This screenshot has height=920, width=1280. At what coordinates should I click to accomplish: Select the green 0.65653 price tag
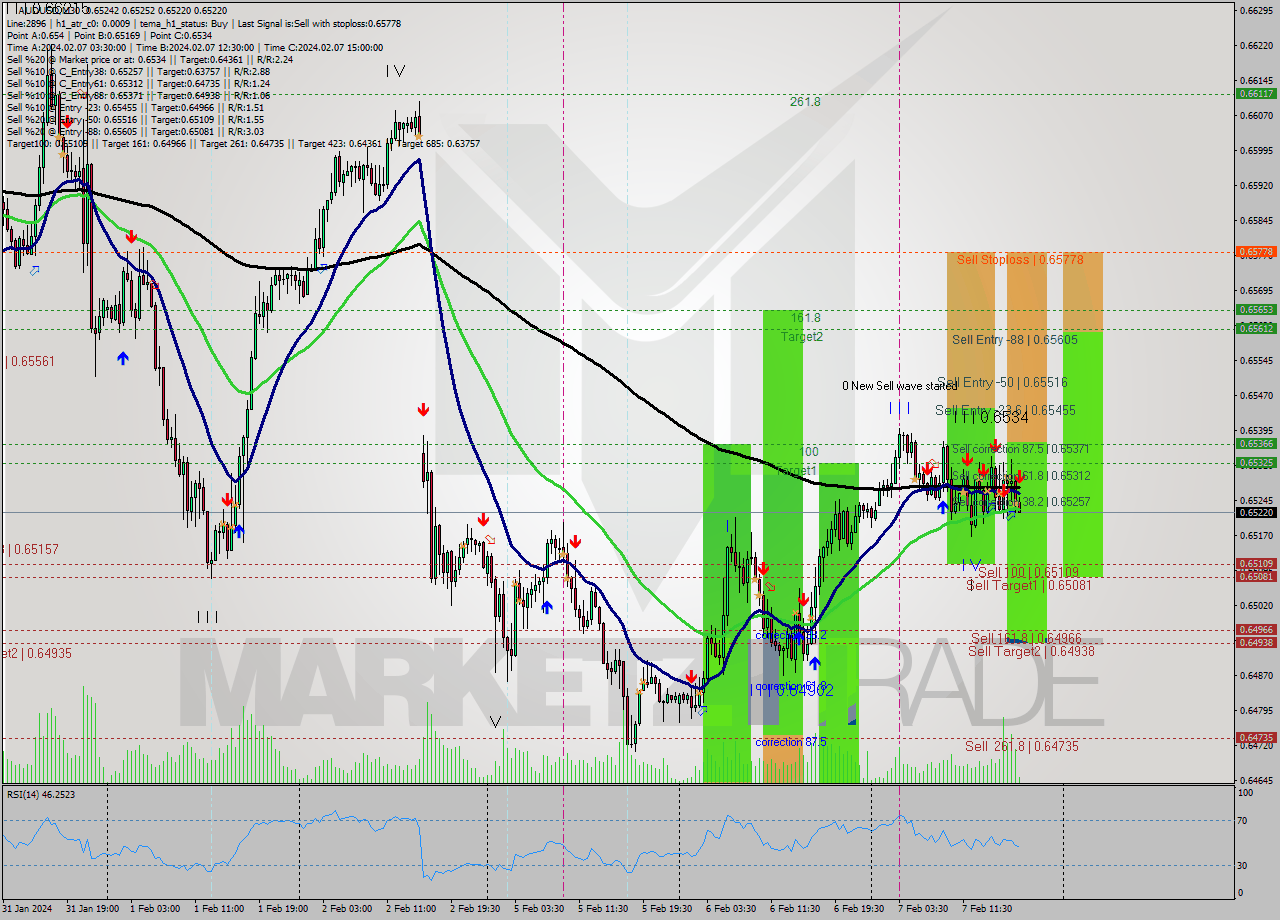[1256, 310]
